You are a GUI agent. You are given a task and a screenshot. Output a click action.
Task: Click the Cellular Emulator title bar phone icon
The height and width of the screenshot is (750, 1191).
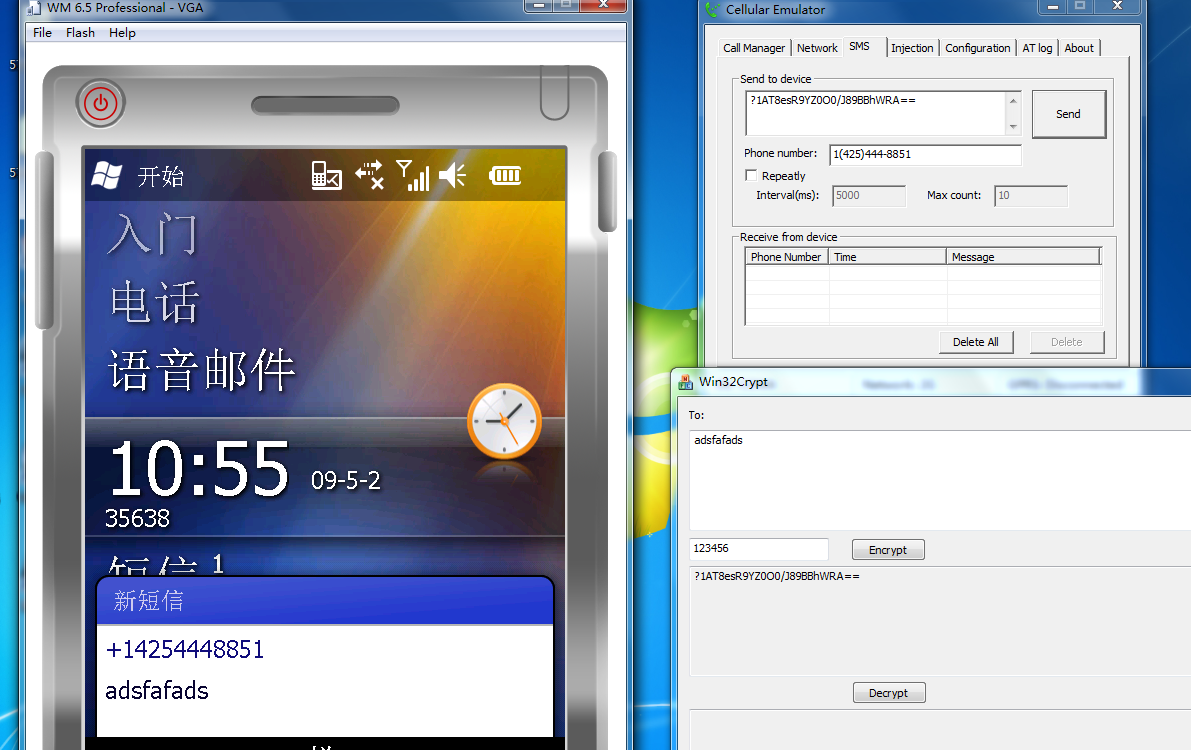coord(712,9)
